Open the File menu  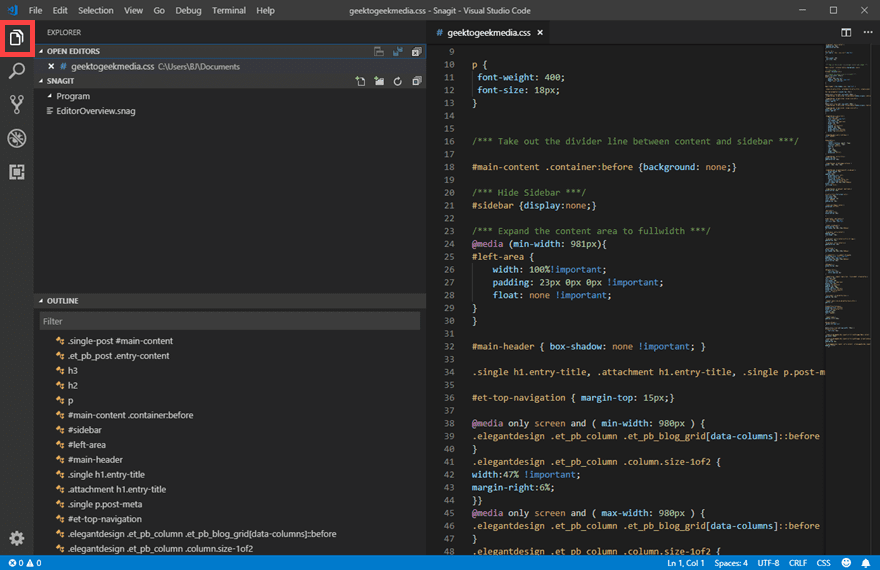click(x=35, y=10)
